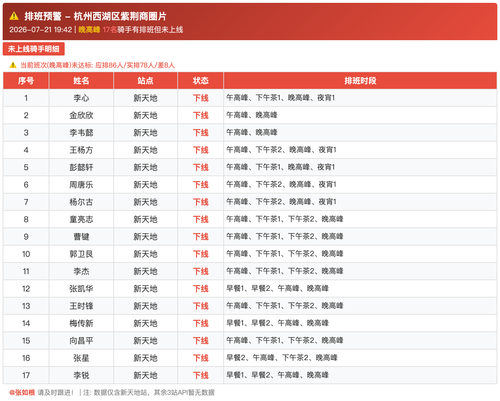Click the 请及时跟进! footer text
The height and width of the screenshot is (401, 500).
pos(56,392)
